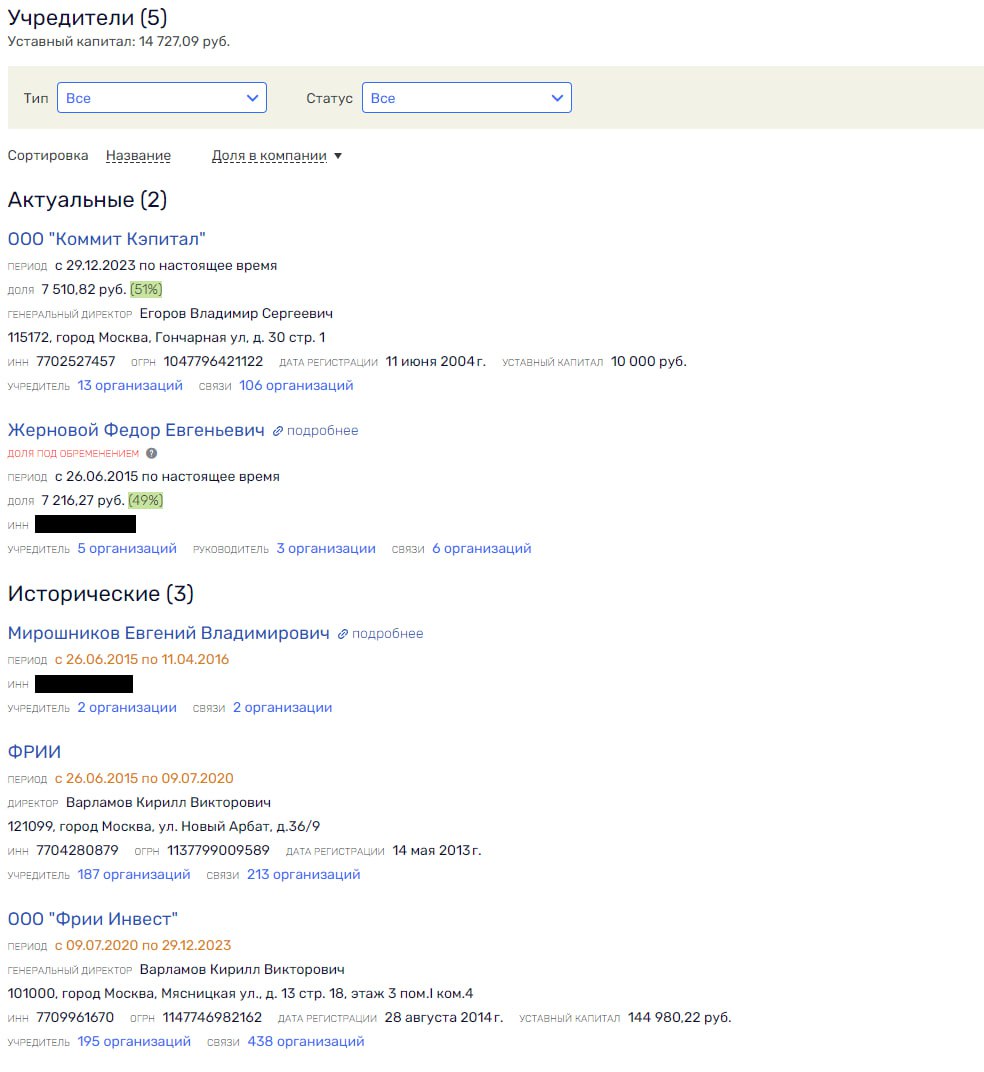This screenshot has height=1072, width=984.
Task: Click the уставный капитал 144 980,22 руб. value
Action: coord(679,1017)
